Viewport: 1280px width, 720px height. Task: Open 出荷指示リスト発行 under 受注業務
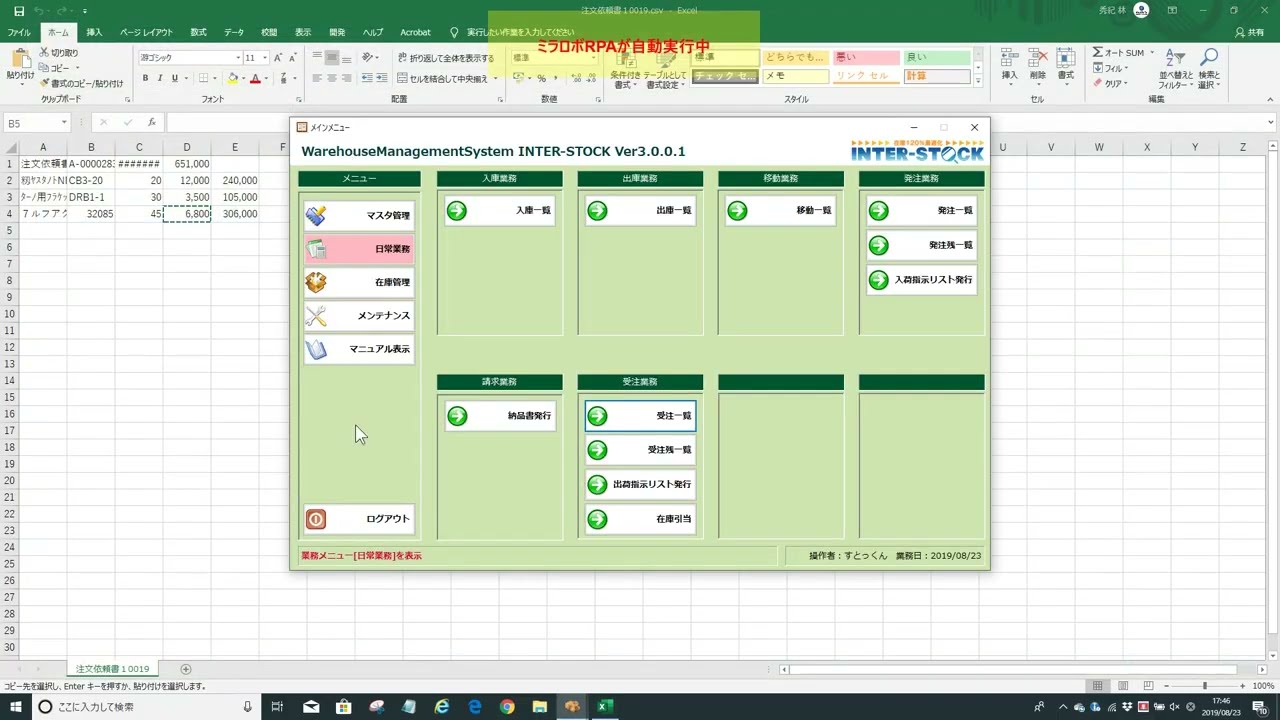point(640,485)
